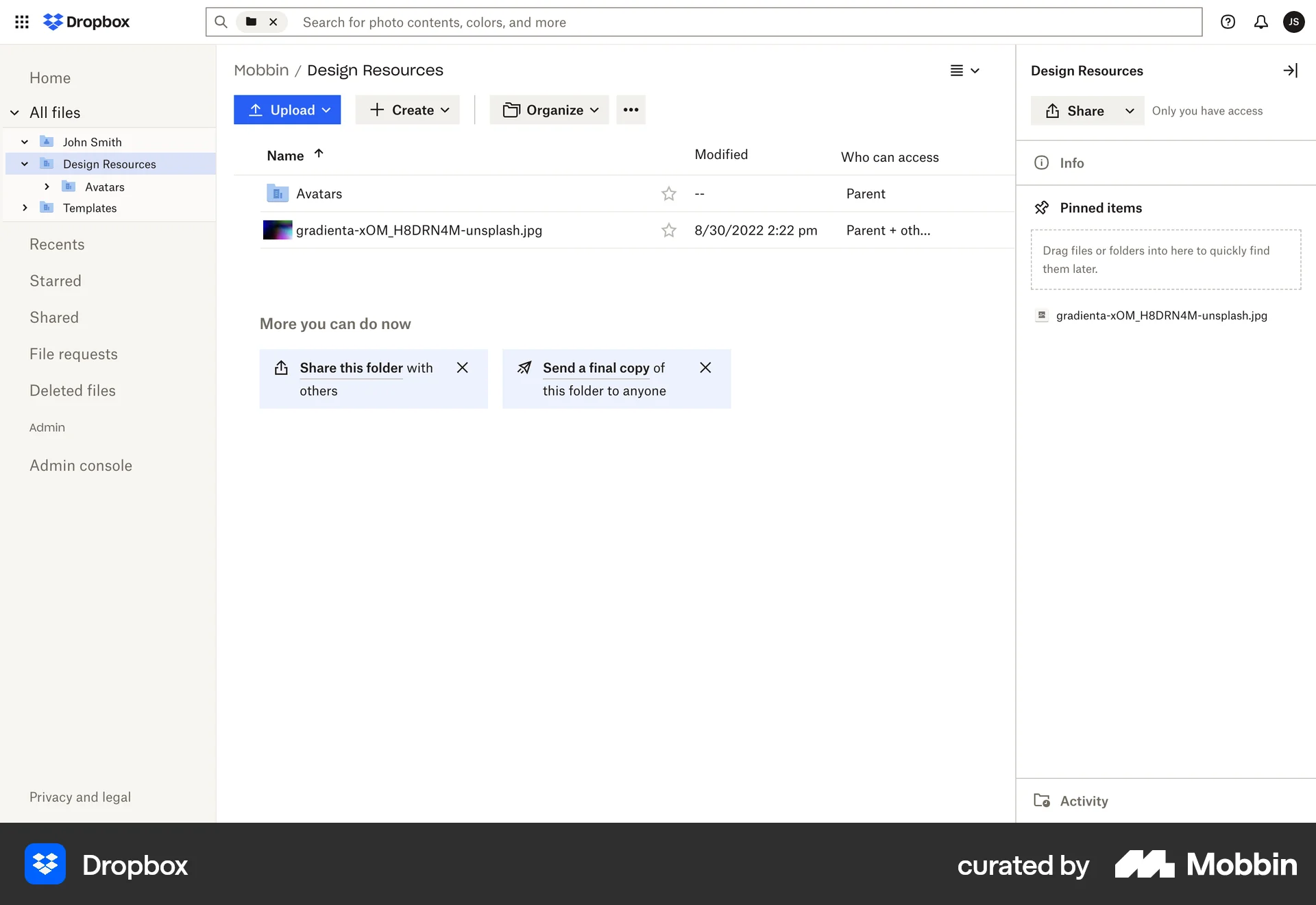This screenshot has height=905, width=1316.
Task: Click the JS account avatar
Action: click(1294, 21)
